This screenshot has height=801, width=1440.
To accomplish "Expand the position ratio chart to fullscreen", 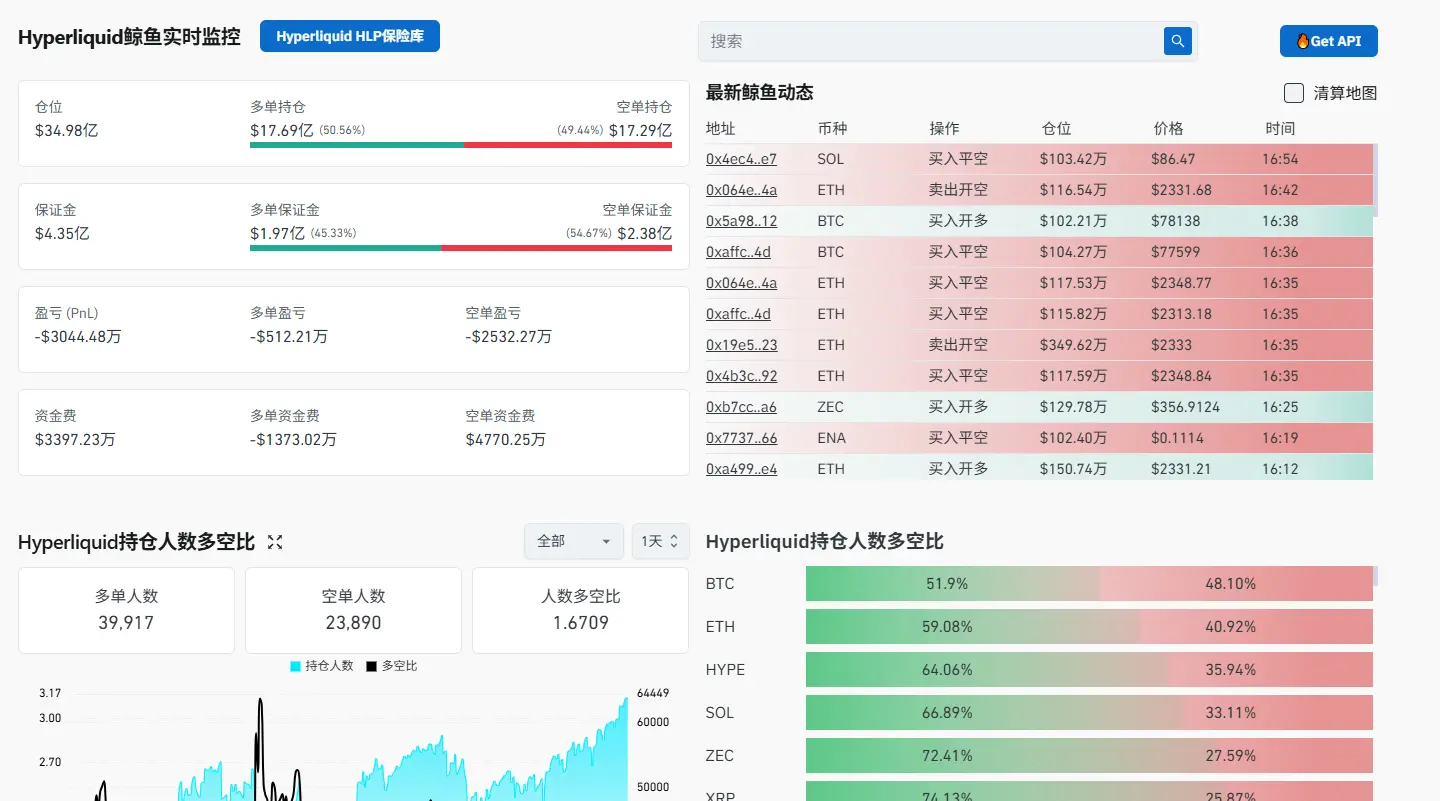I will pyautogui.click(x=275, y=542).
